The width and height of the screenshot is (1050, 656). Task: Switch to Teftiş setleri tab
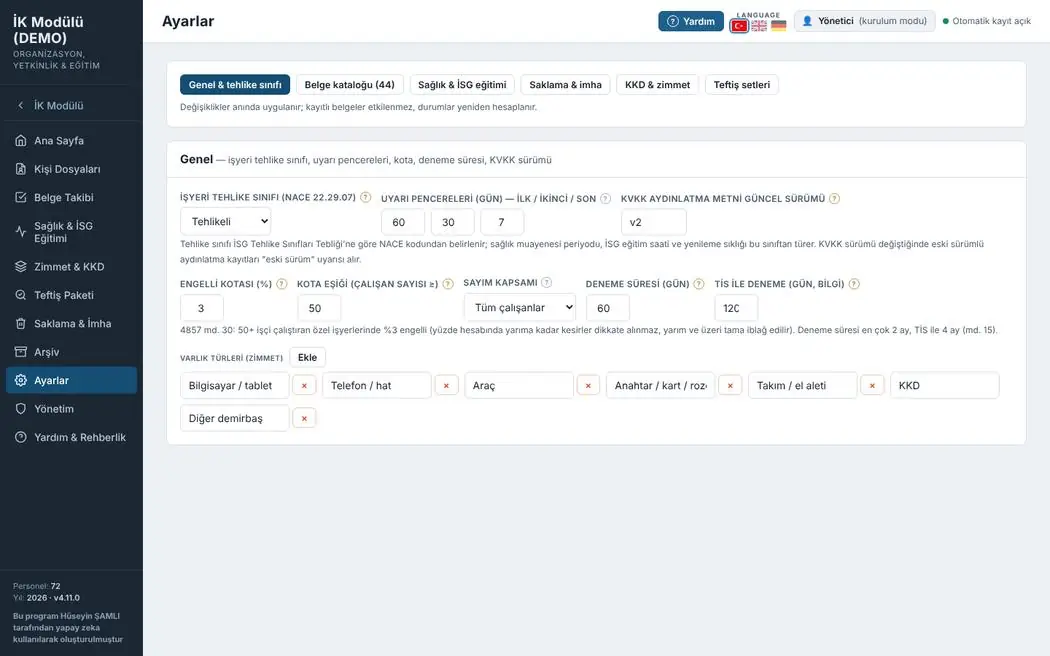[741, 85]
